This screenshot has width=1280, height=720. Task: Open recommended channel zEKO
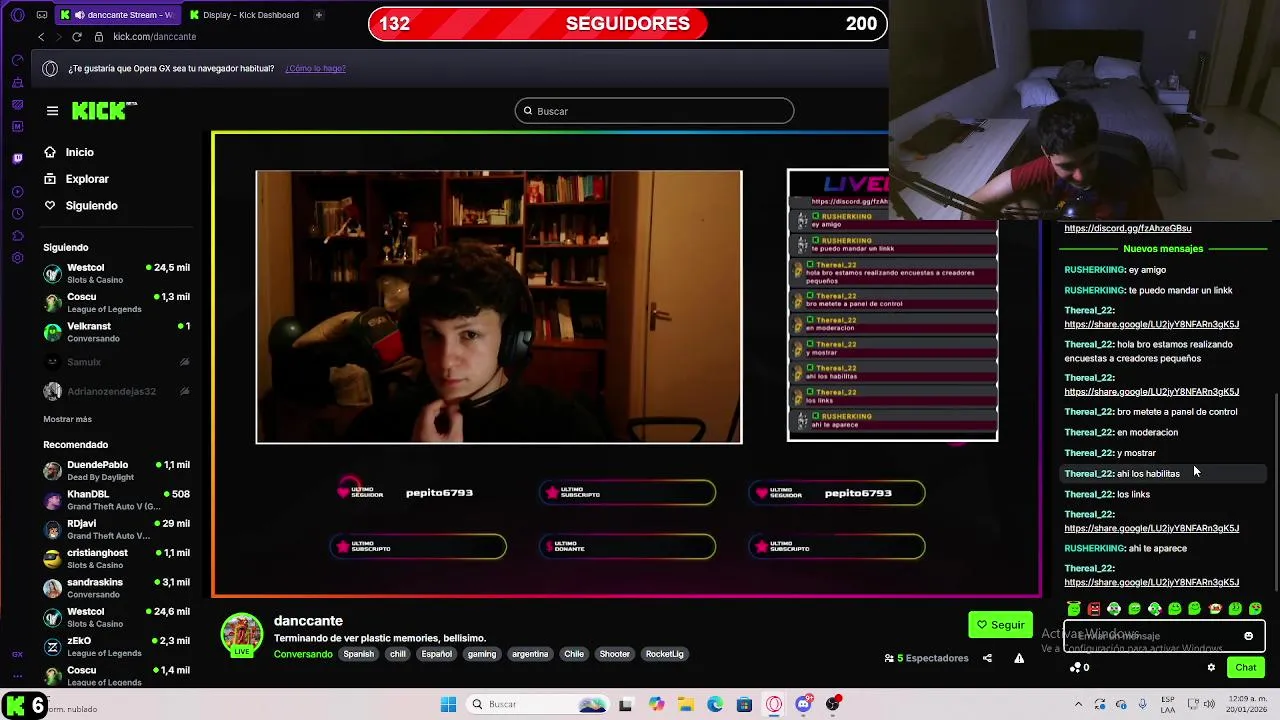coord(116,647)
